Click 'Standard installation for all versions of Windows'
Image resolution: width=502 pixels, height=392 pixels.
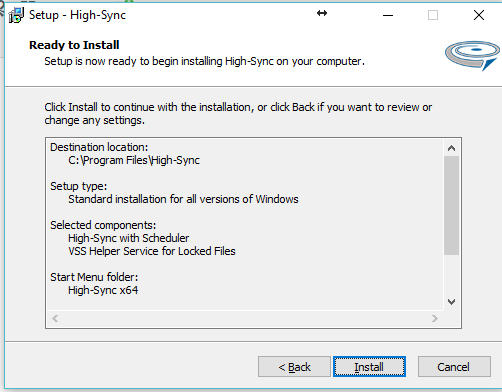[183, 199]
